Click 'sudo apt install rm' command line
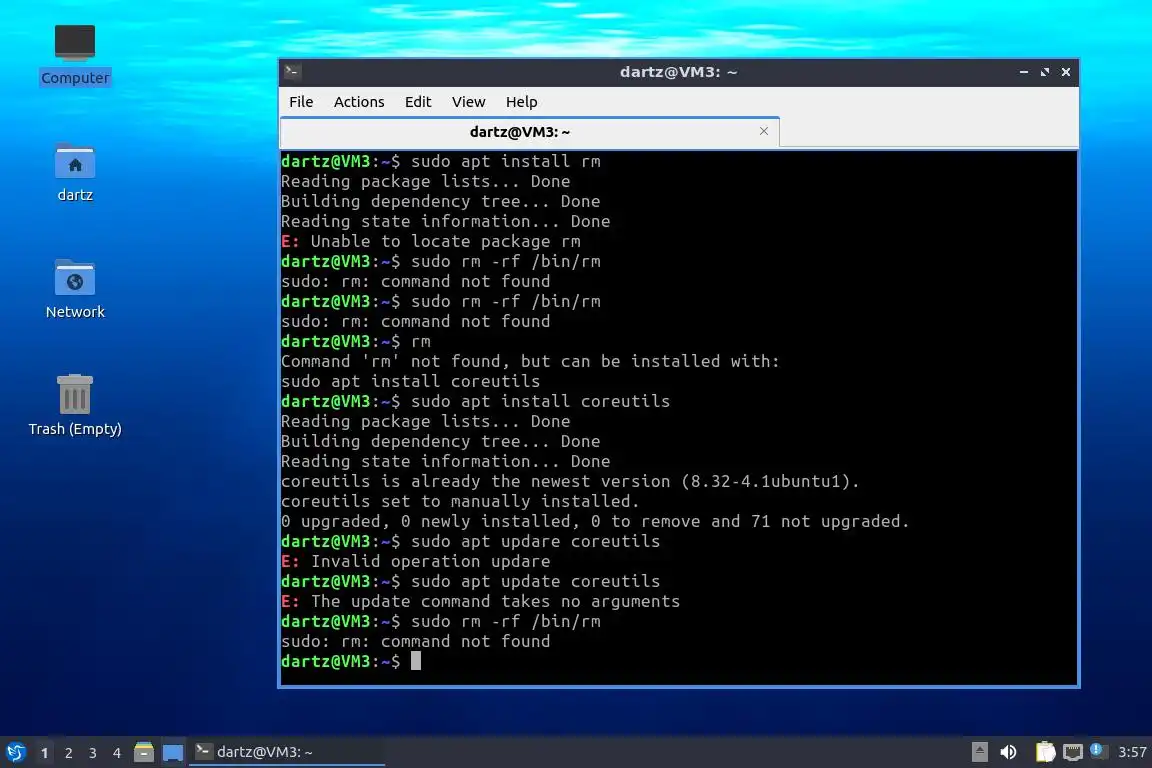This screenshot has width=1152, height=768. coord(441,161)
